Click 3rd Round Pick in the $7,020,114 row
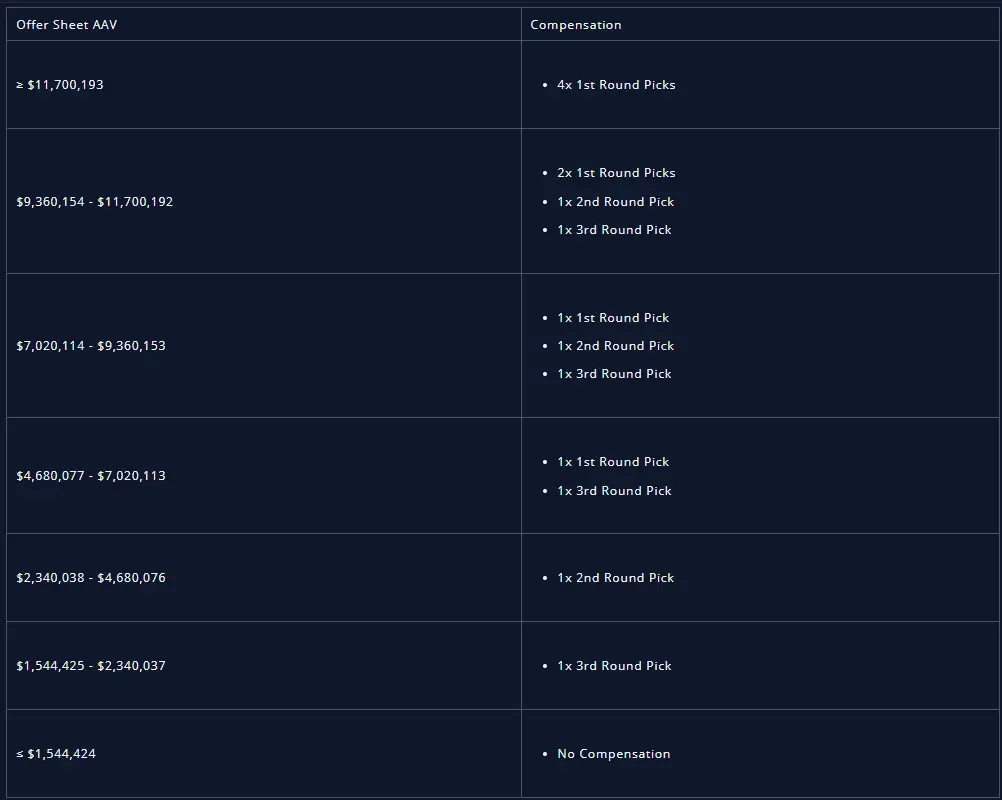Screen dimensions: 1002x800 click(x=614, y=374)
